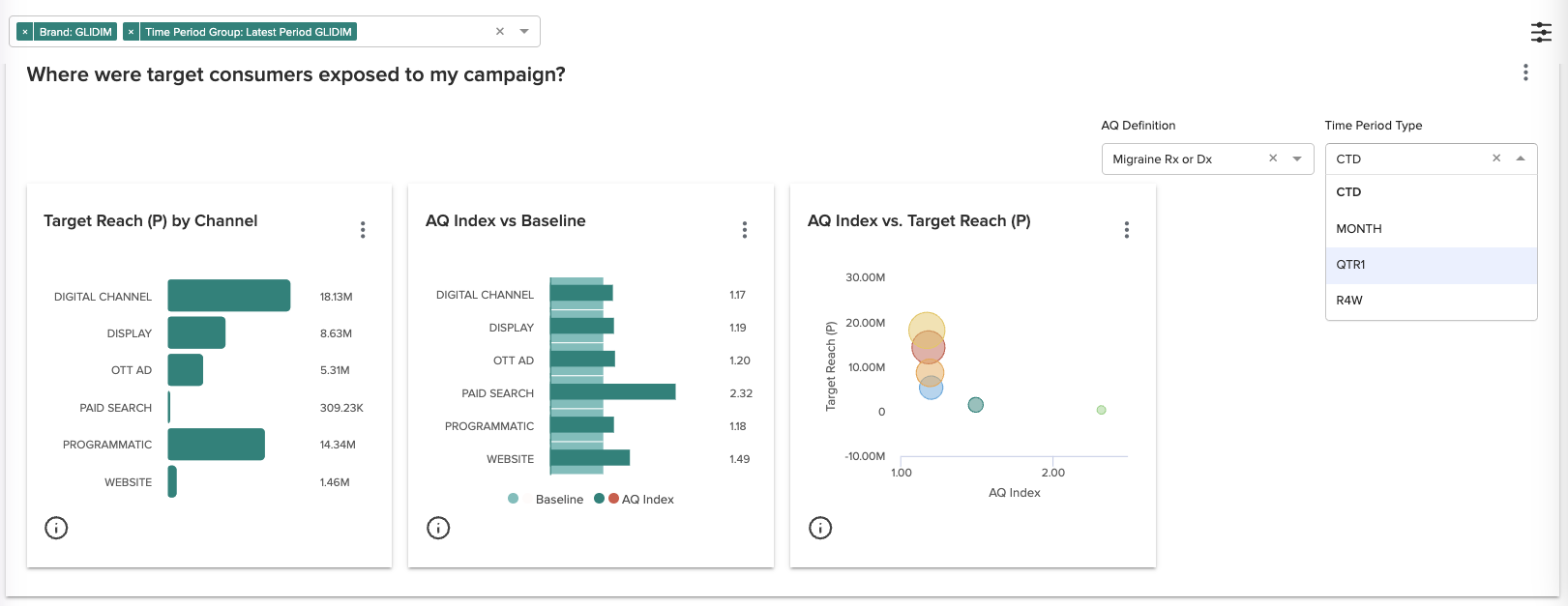Remove the Brand: GLIDIM filter tag
This screenshot has width=1568, height=606.
pos(25,32)
